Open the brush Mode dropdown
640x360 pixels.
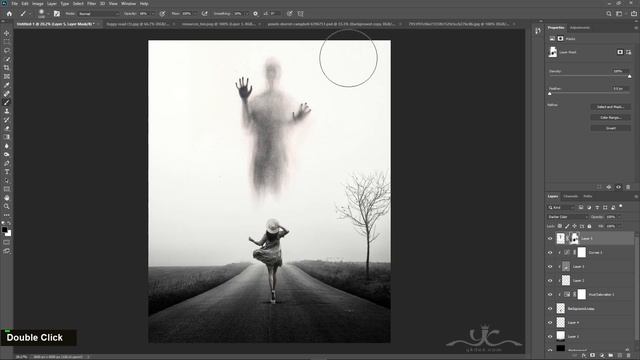99,13
